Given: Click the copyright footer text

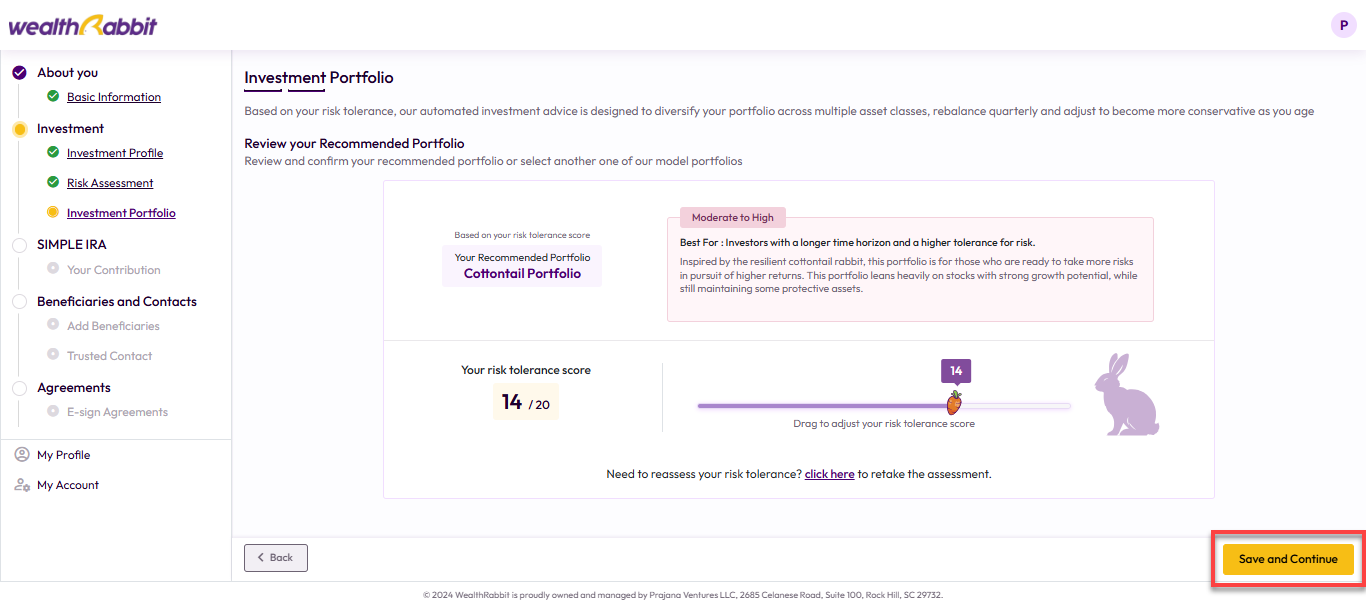Looking at the screenshot, I should [x=683, y=595].
